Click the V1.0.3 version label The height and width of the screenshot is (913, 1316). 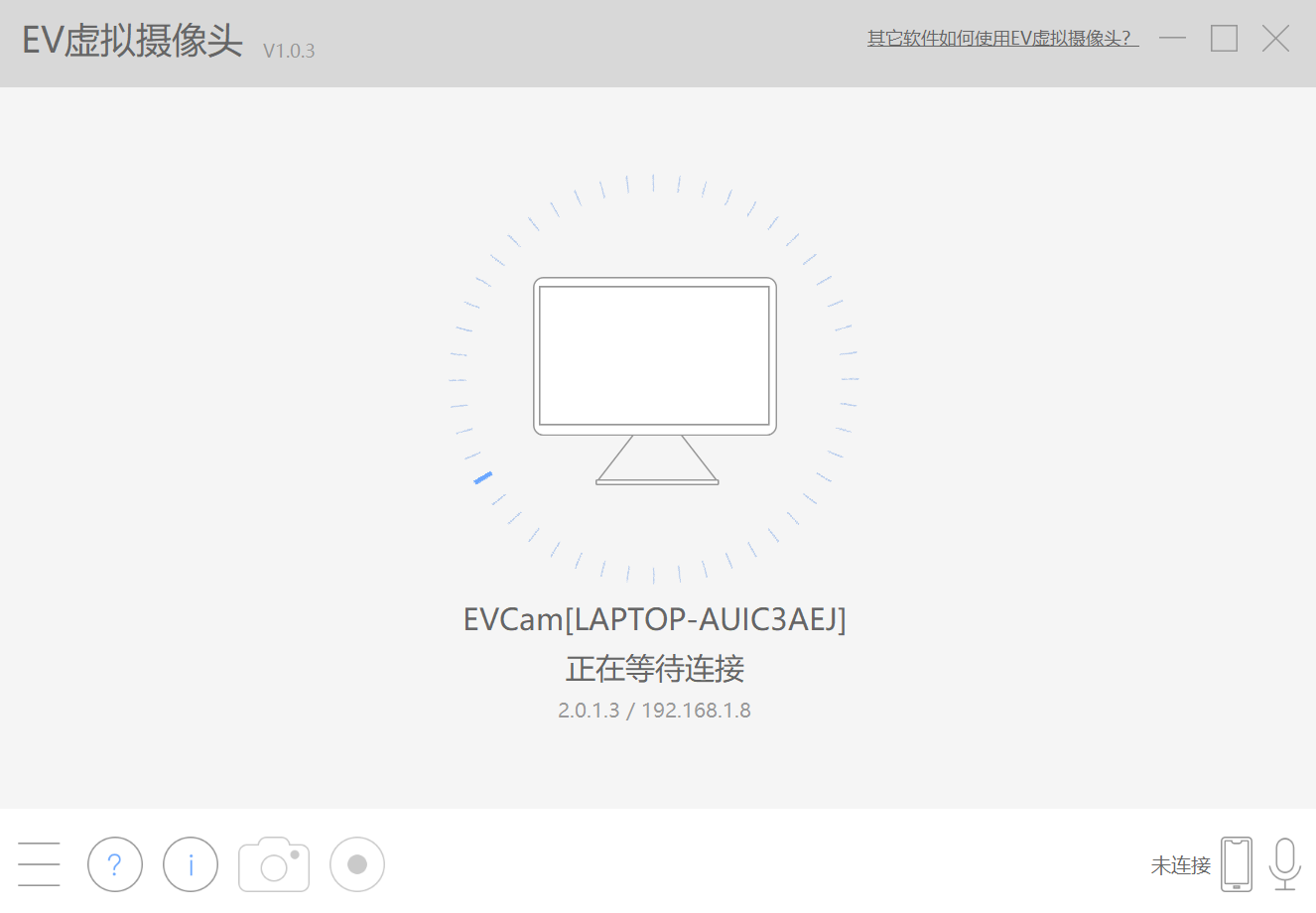tap(289, 51)
